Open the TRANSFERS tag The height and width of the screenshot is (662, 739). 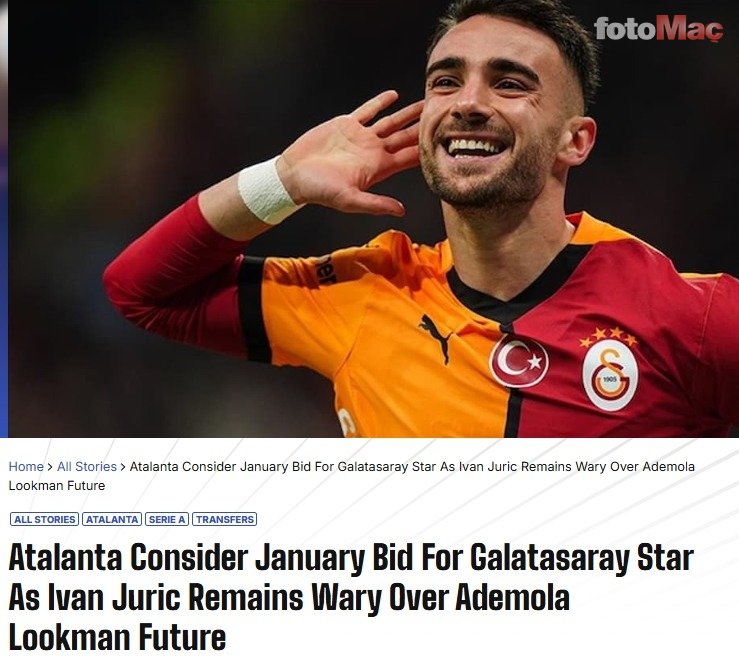click(224, 519)
